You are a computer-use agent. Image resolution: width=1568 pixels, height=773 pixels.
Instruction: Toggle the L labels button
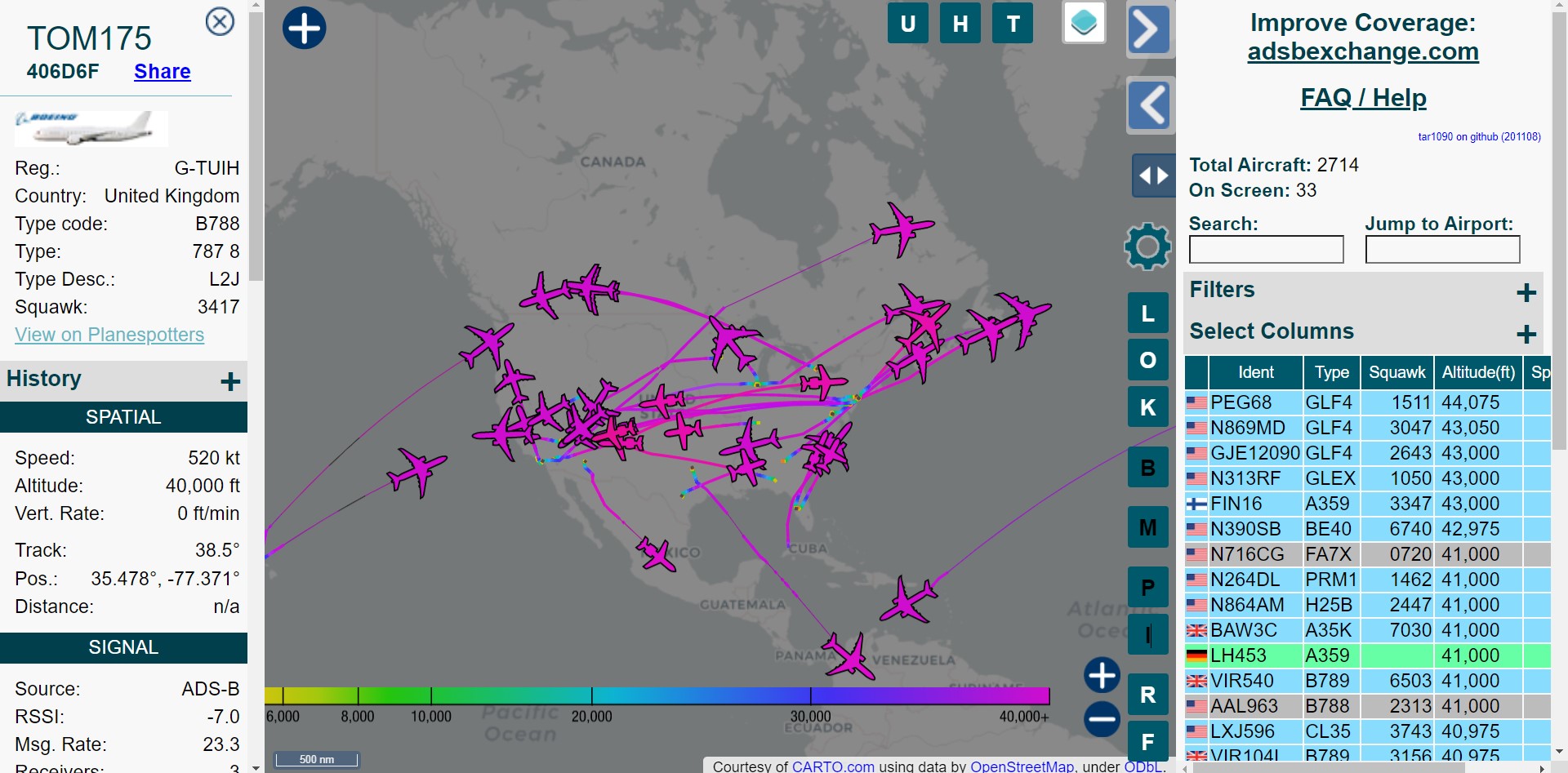[1147, 313]
